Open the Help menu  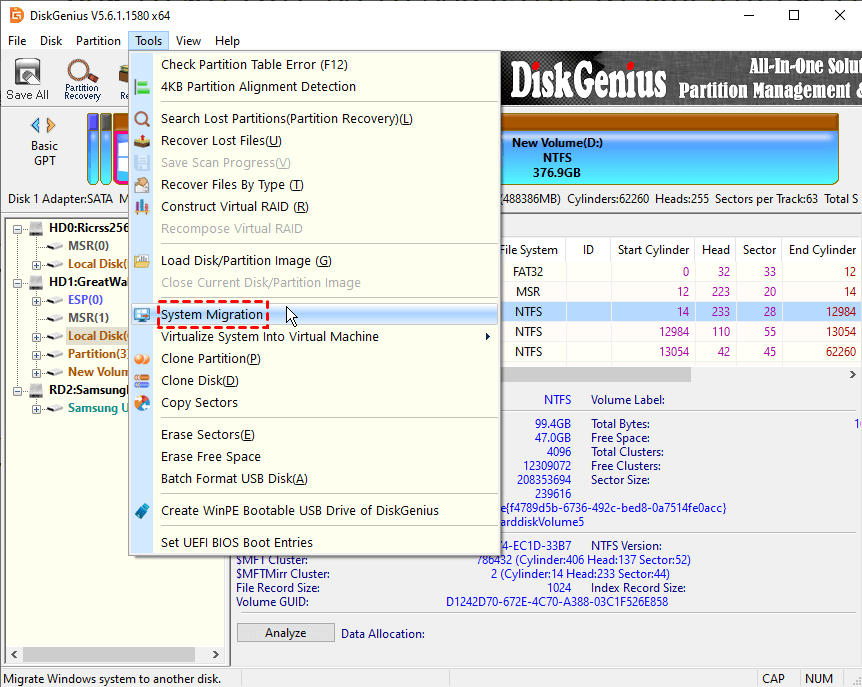click(227, 41)
